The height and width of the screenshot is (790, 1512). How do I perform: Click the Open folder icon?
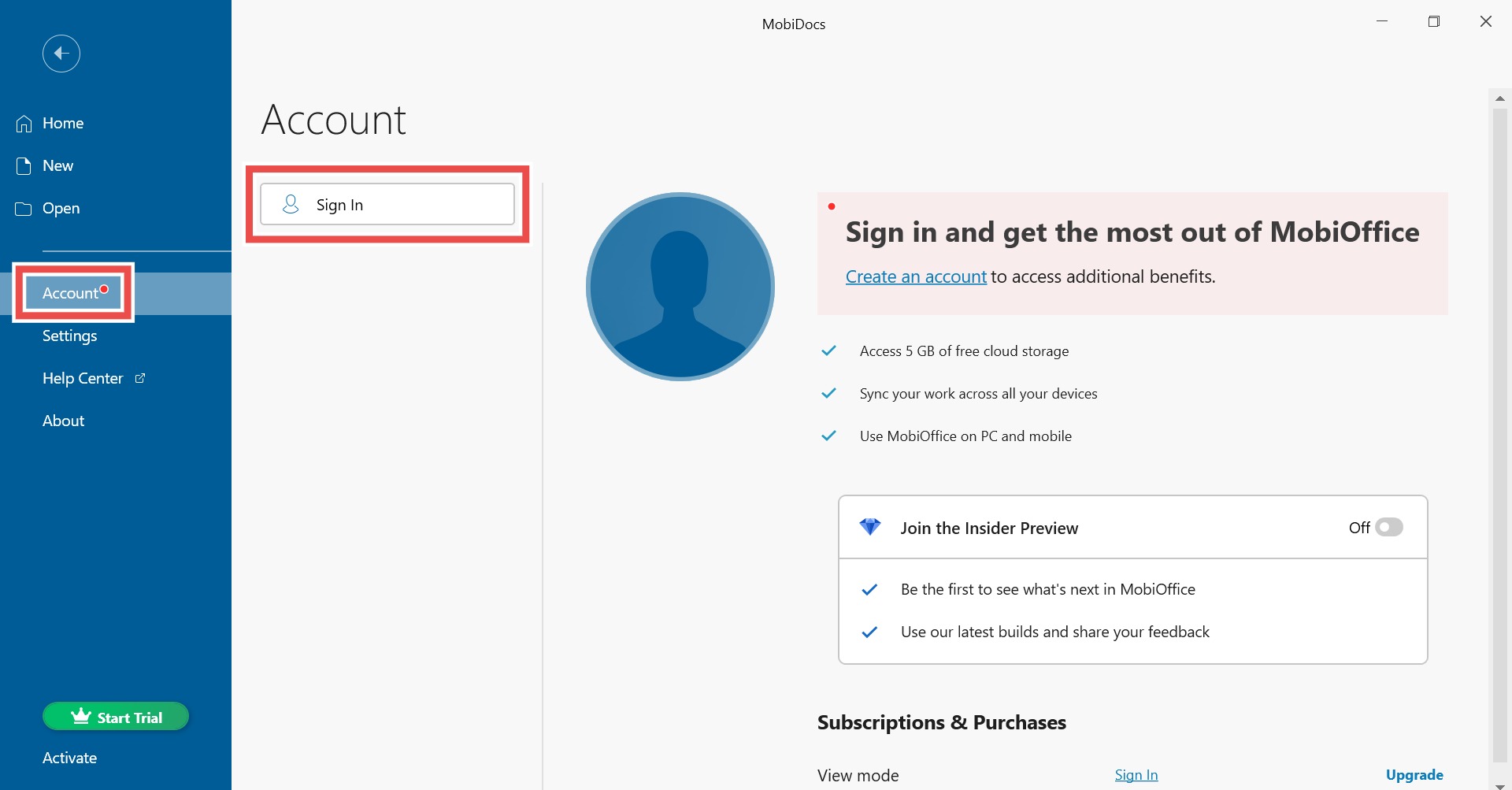click(x=24, y=209)
